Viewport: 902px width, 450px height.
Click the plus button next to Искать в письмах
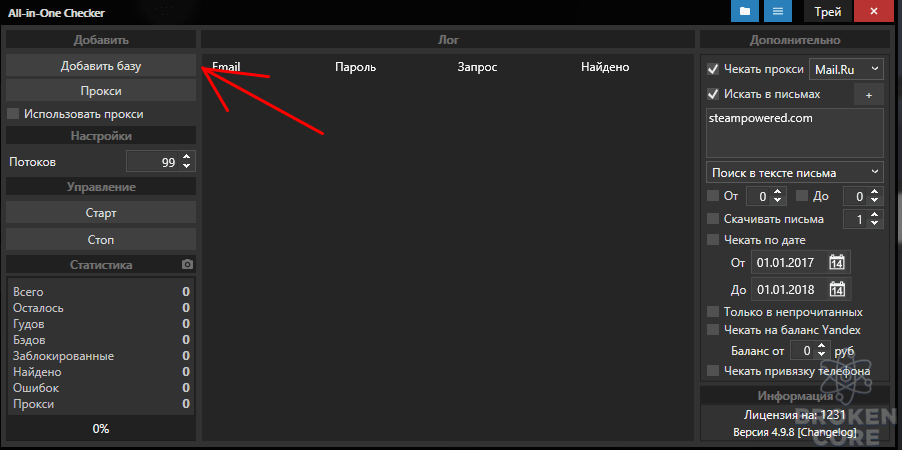point(868,95)
